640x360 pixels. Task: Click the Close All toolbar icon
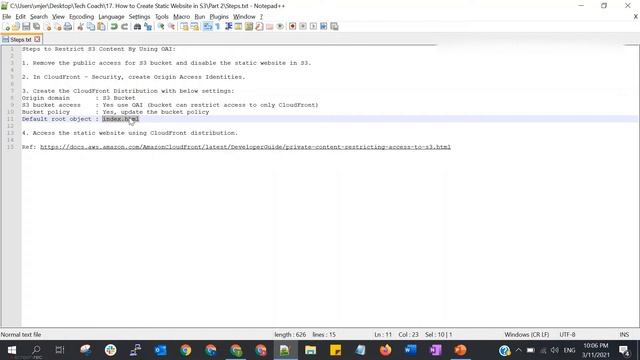point(58,27)
